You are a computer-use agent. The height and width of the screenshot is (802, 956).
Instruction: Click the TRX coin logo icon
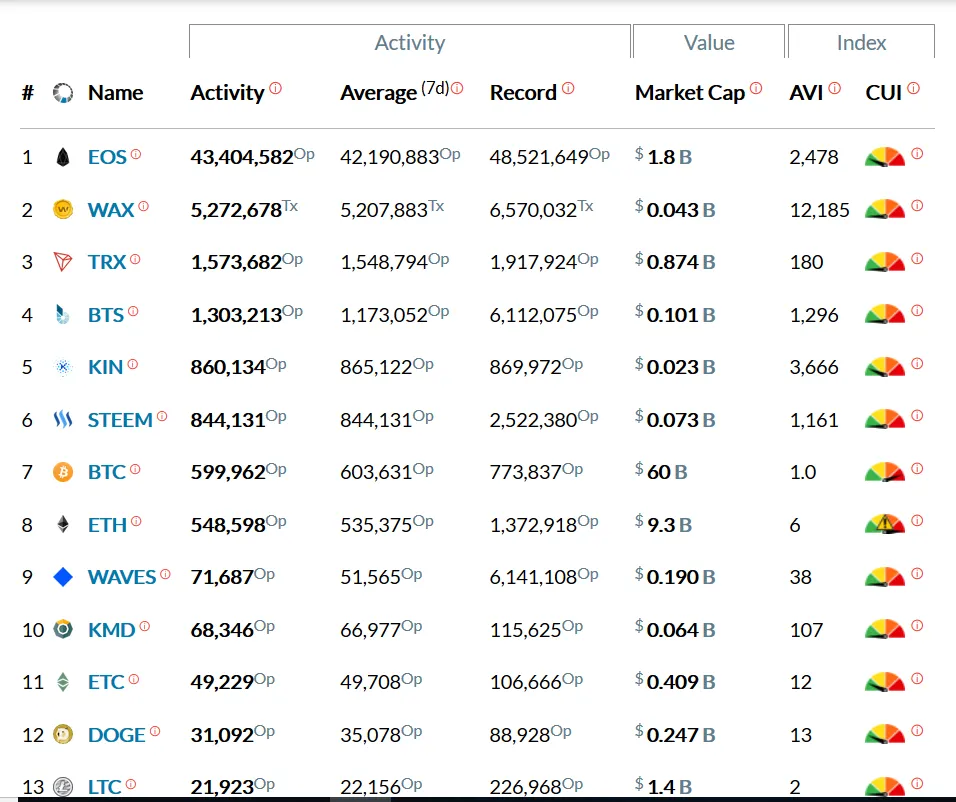coord(63,262)
